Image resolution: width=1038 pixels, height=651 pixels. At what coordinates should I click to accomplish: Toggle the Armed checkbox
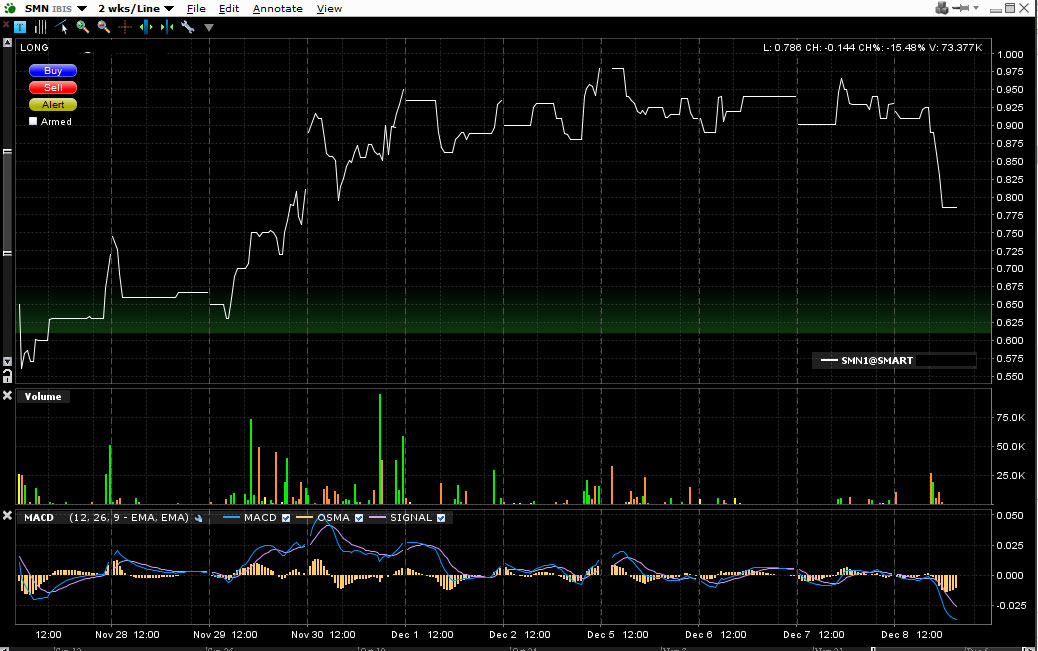pyautogui.click(x=33, y=121)
